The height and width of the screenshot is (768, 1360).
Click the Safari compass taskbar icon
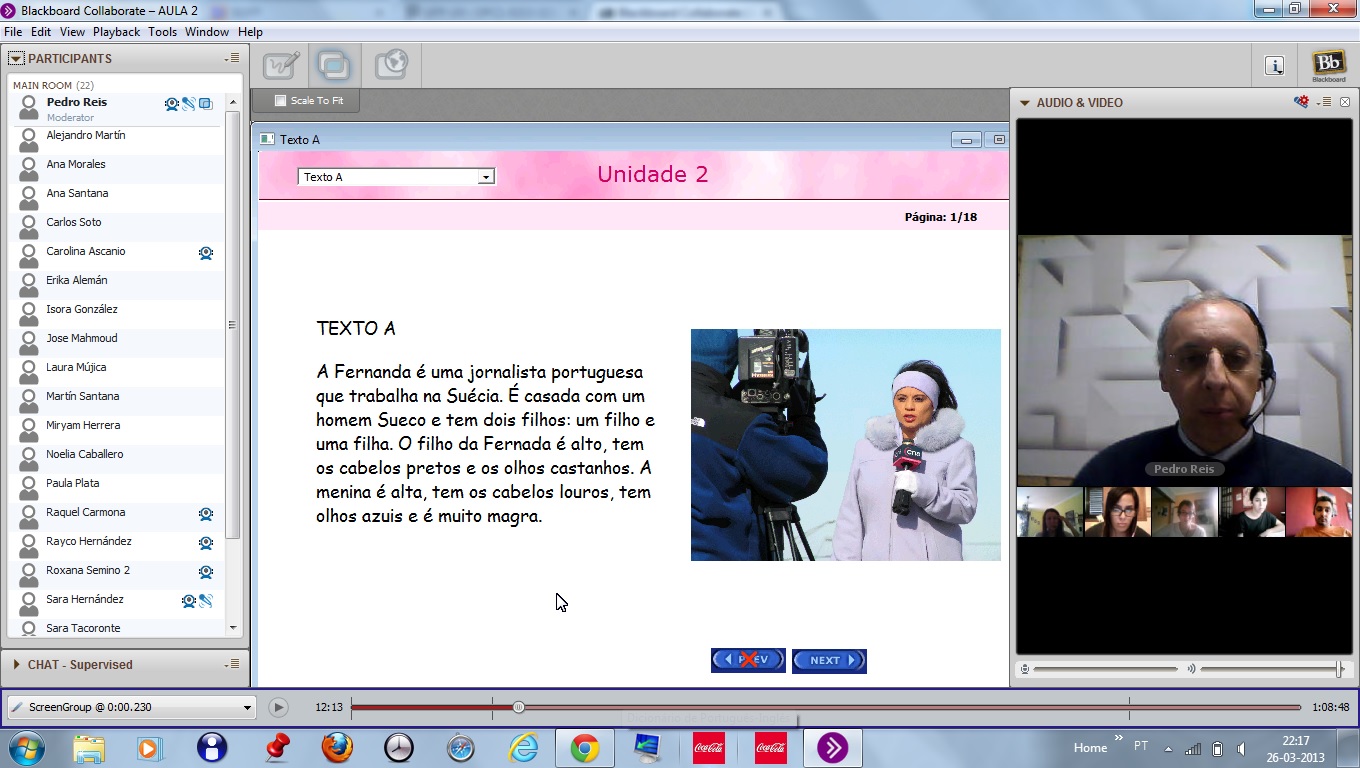461,748
